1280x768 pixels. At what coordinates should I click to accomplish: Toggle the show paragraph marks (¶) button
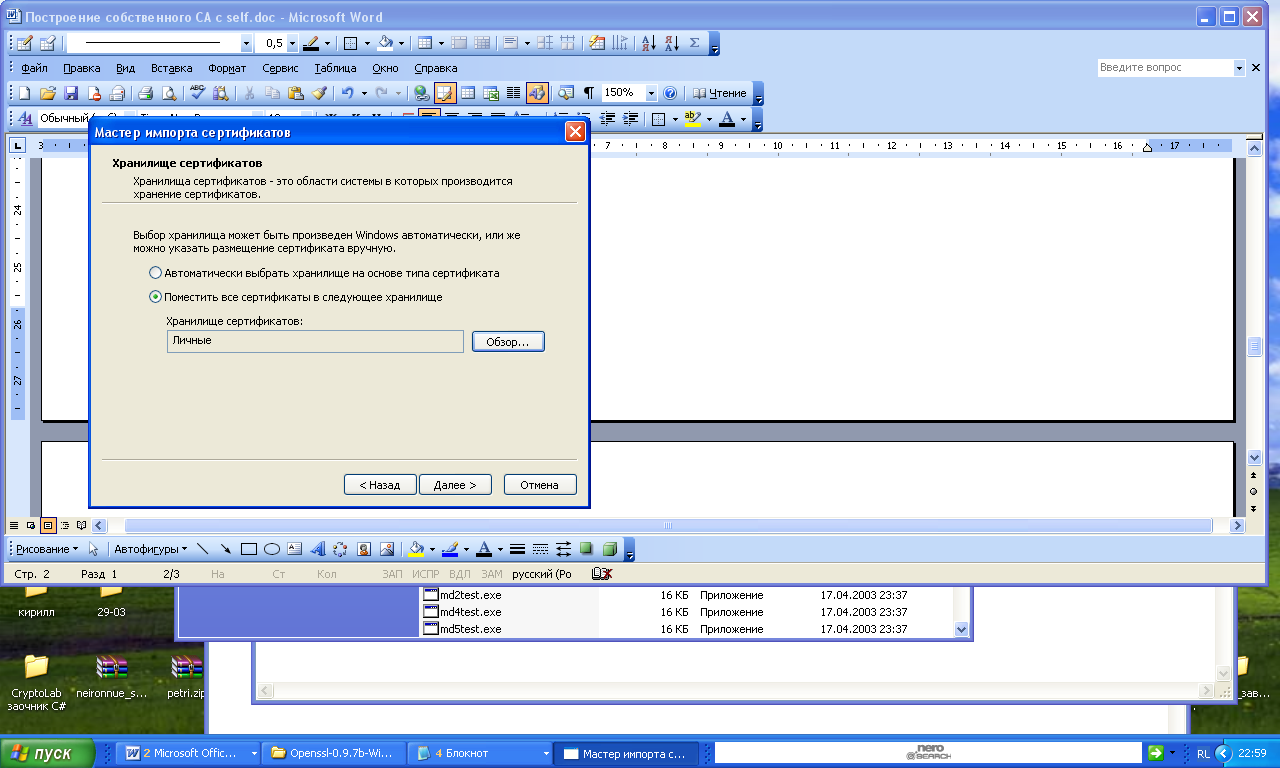pos(589,93)
